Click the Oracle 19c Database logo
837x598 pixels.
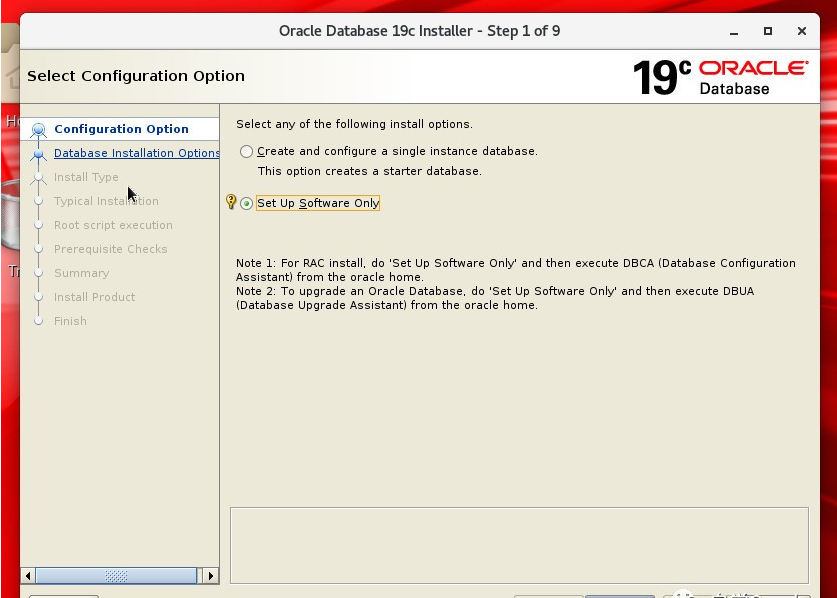point(720,77)
